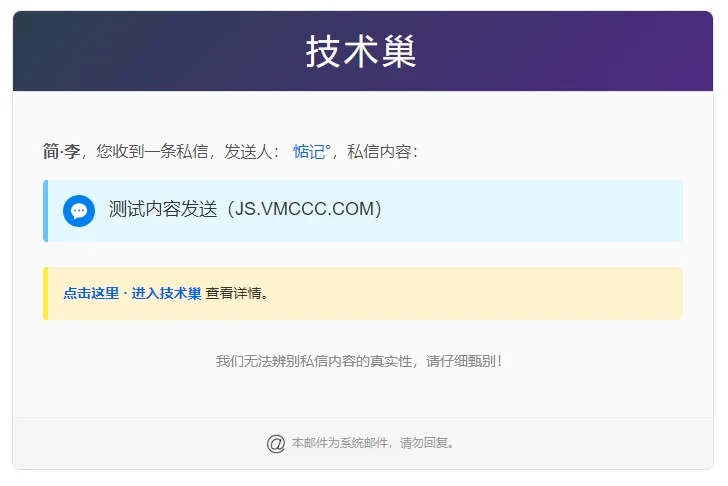Screen dimensions: 728x486
Task: Click the purple gradient header banner
Action: (x=580, y=52)
